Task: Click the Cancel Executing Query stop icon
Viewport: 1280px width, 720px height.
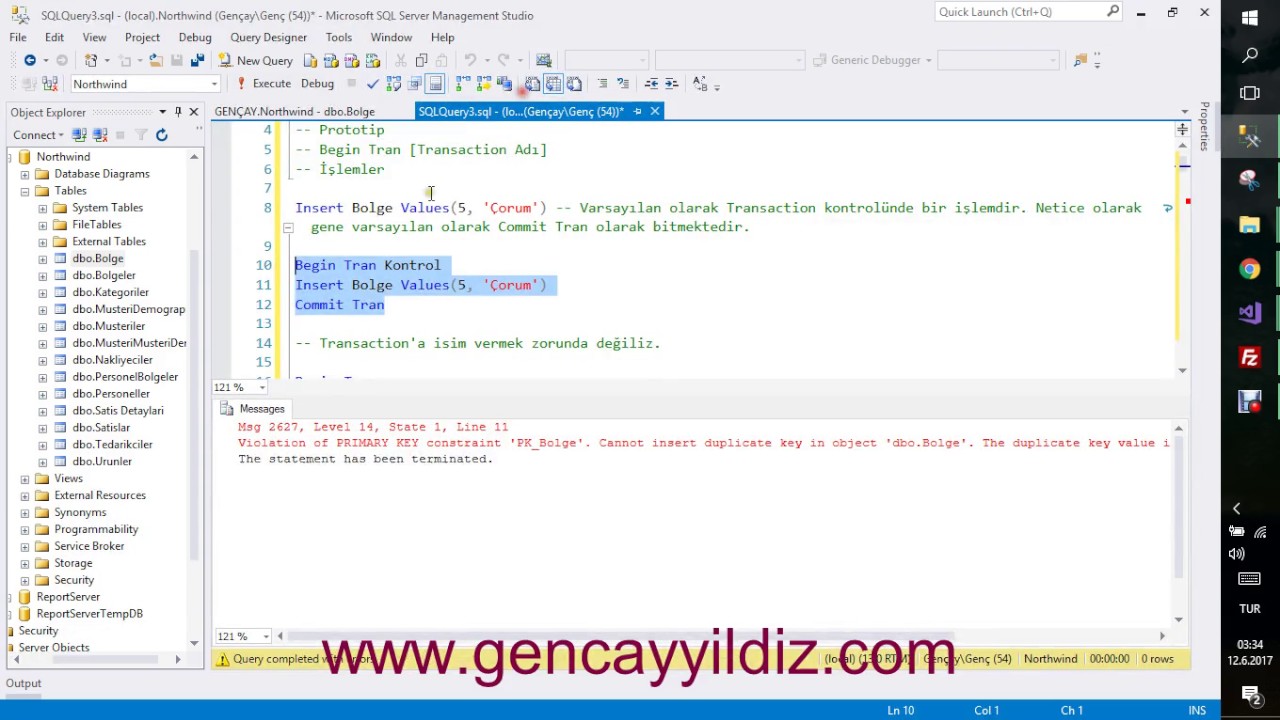Action: [x=351, y=83]
